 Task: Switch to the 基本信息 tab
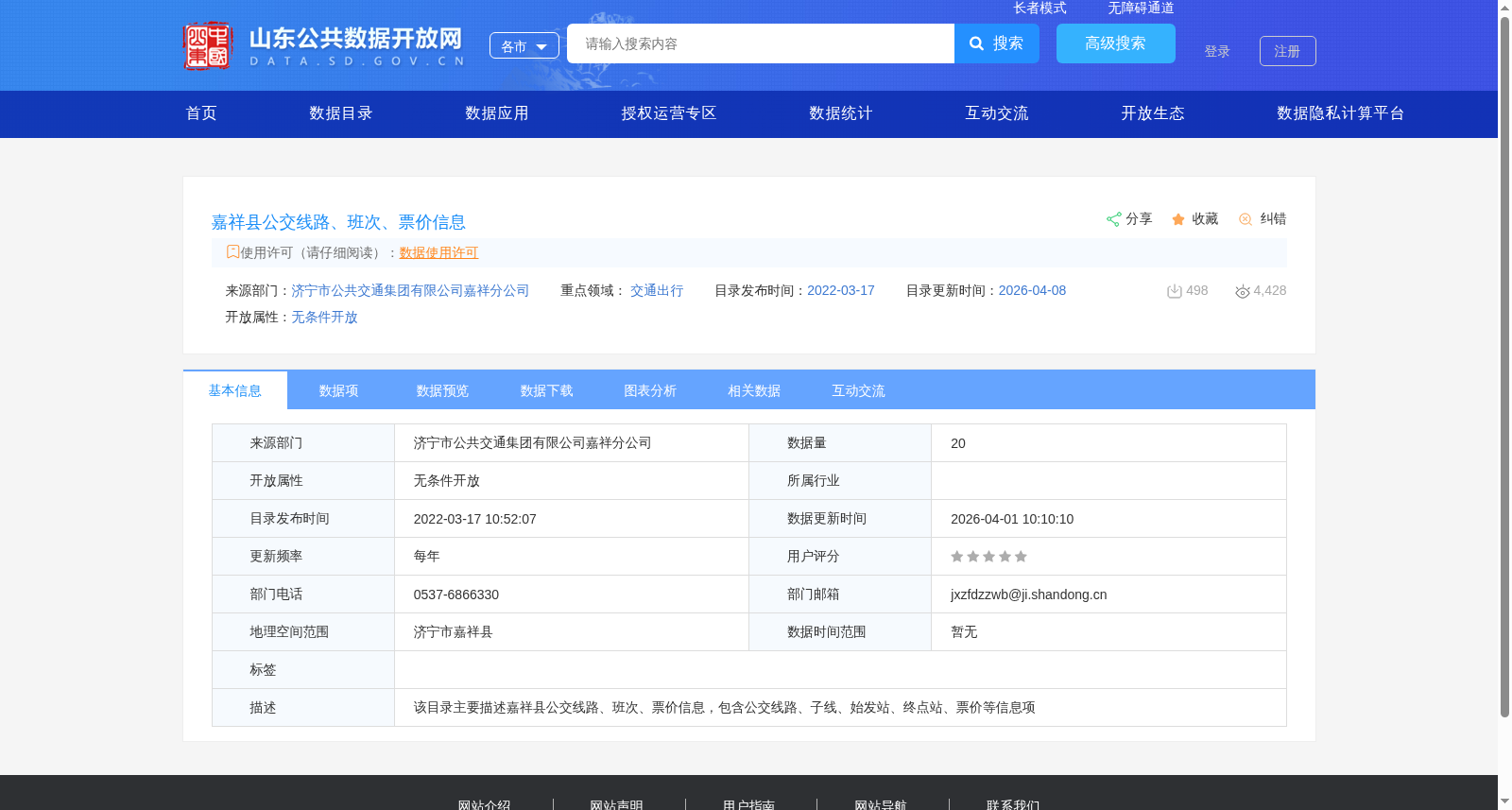coord(235,390)
